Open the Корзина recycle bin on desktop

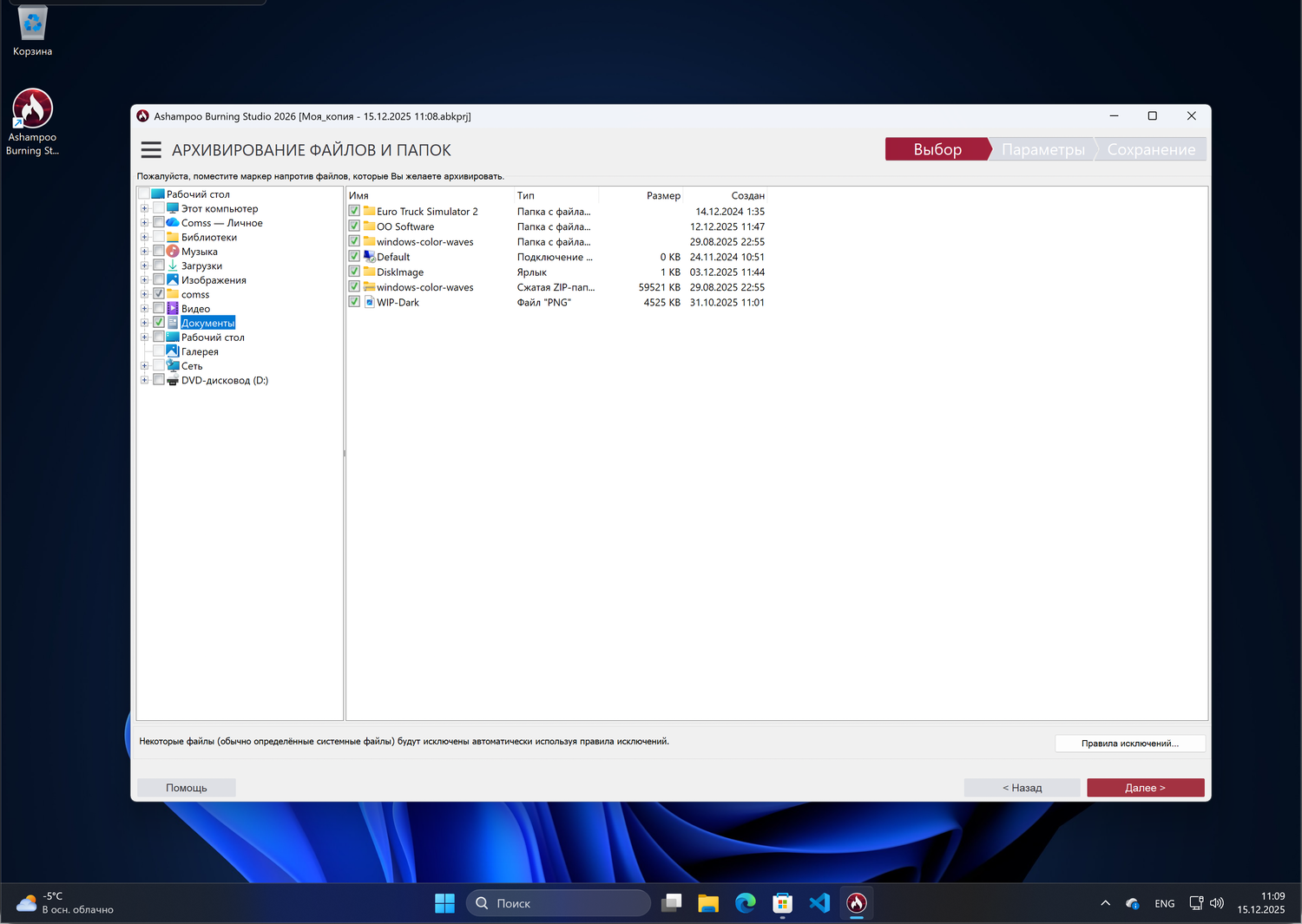point(32,31)
